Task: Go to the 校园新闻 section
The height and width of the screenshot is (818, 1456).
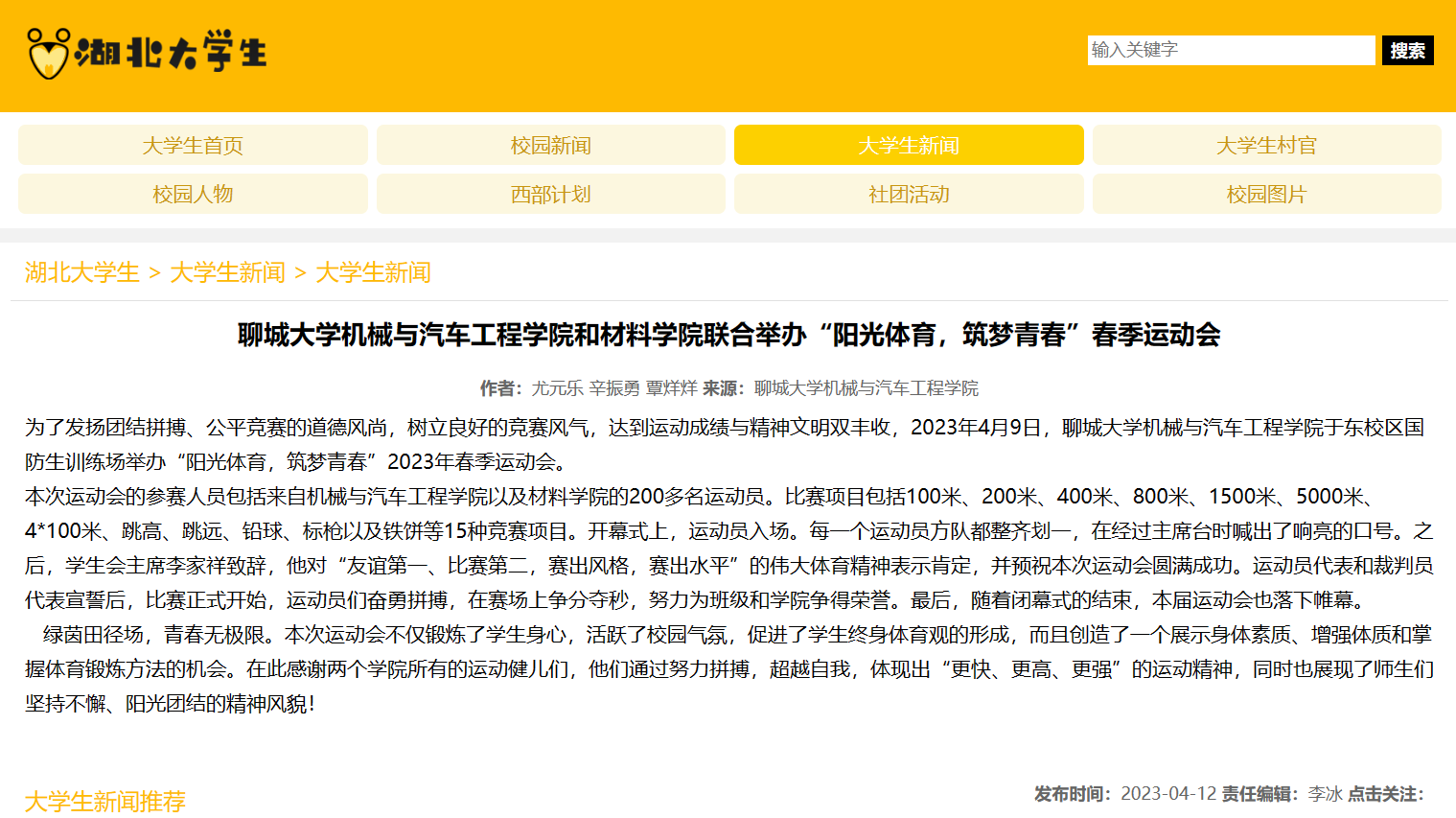Action: tap(550, 146)
